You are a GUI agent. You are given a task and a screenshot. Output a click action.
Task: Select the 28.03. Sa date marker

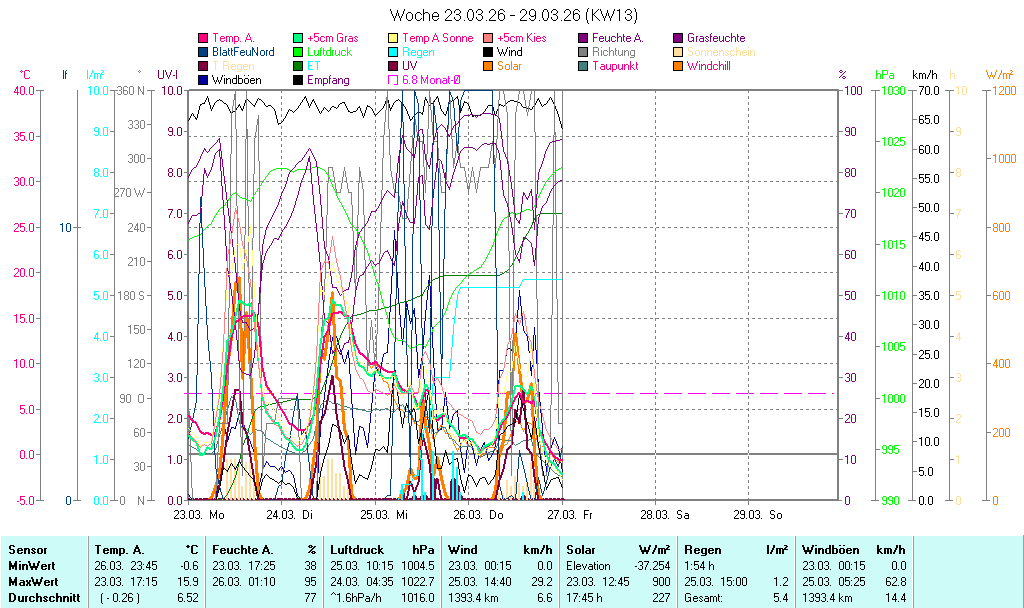668,514
